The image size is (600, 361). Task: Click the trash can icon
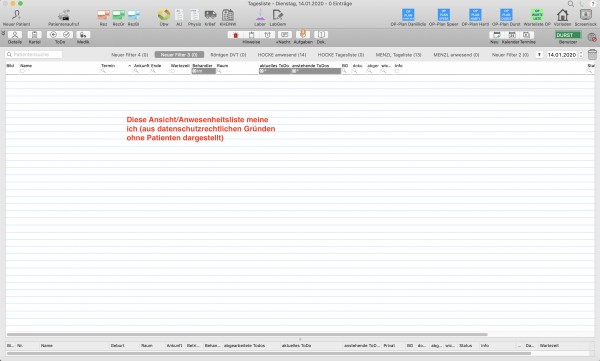pos(592,54)
